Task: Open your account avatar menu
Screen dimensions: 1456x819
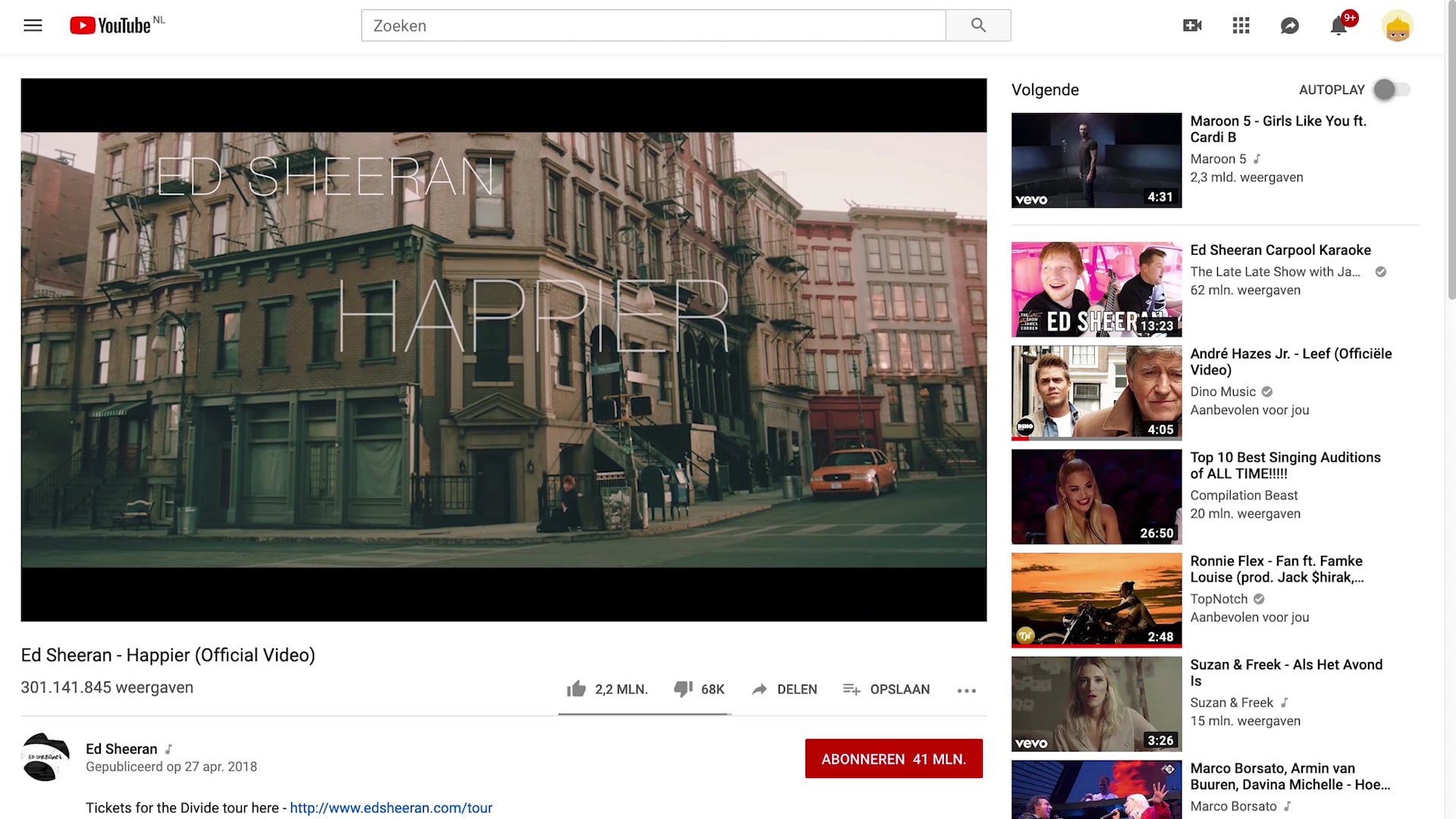Action: [x=1397, y=25]
